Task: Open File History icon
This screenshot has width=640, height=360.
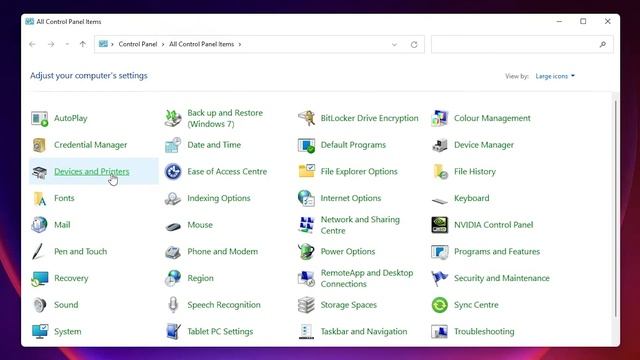Action: point(440,172)
